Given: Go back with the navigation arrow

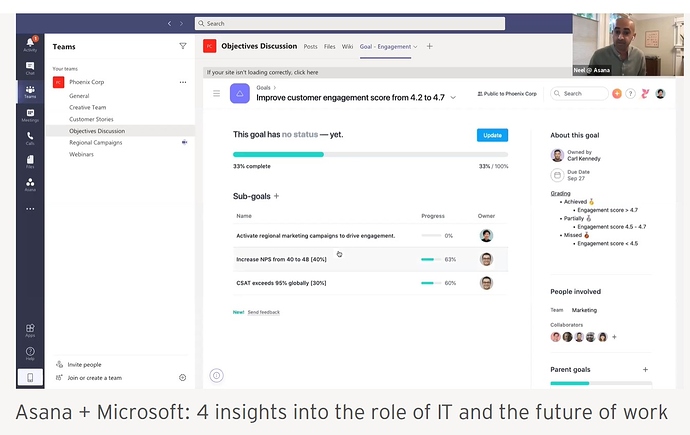Looking at the screenshot, I should coord(169,23).
